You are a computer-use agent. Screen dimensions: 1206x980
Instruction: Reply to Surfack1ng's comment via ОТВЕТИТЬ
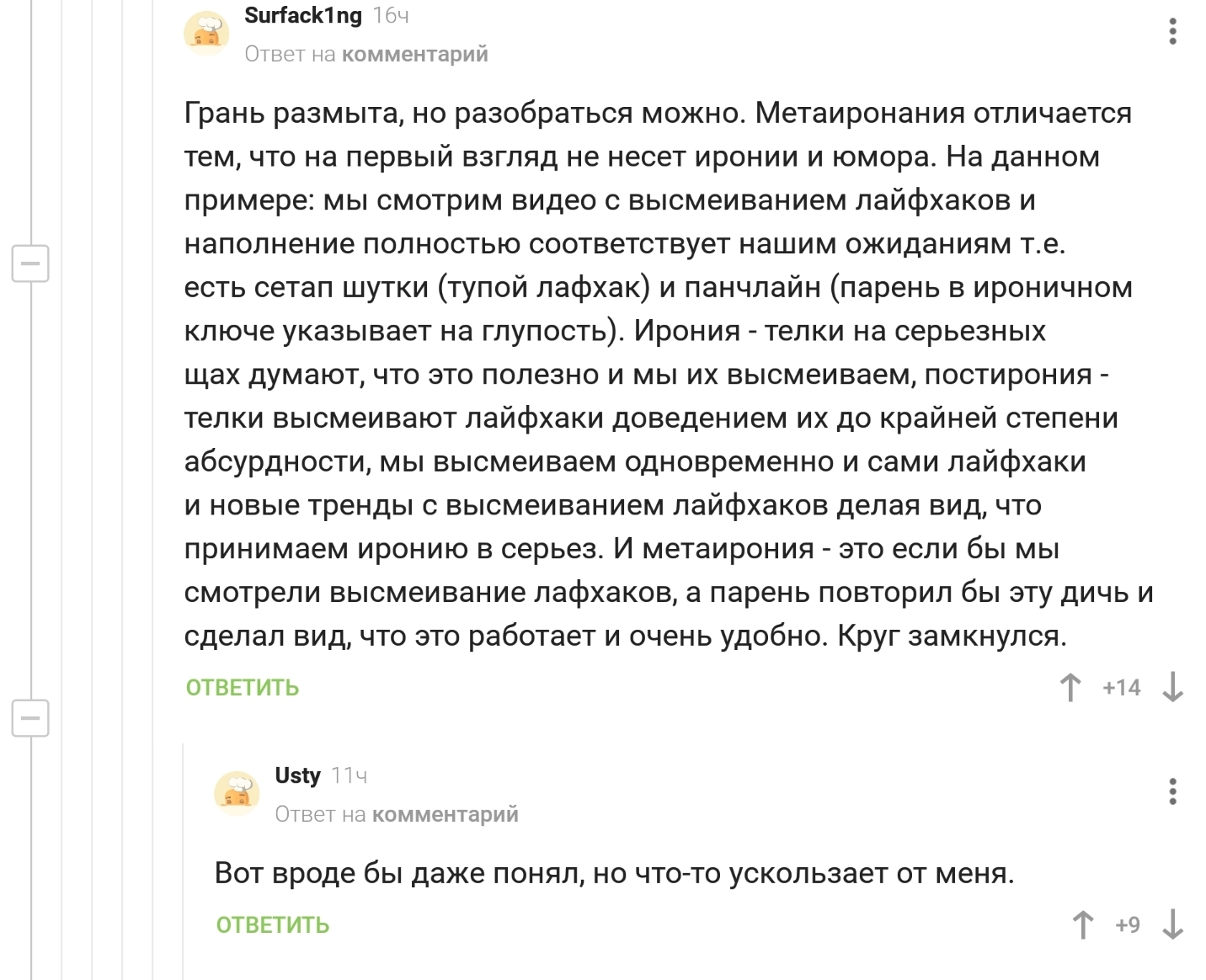click(x=243, y=688)
